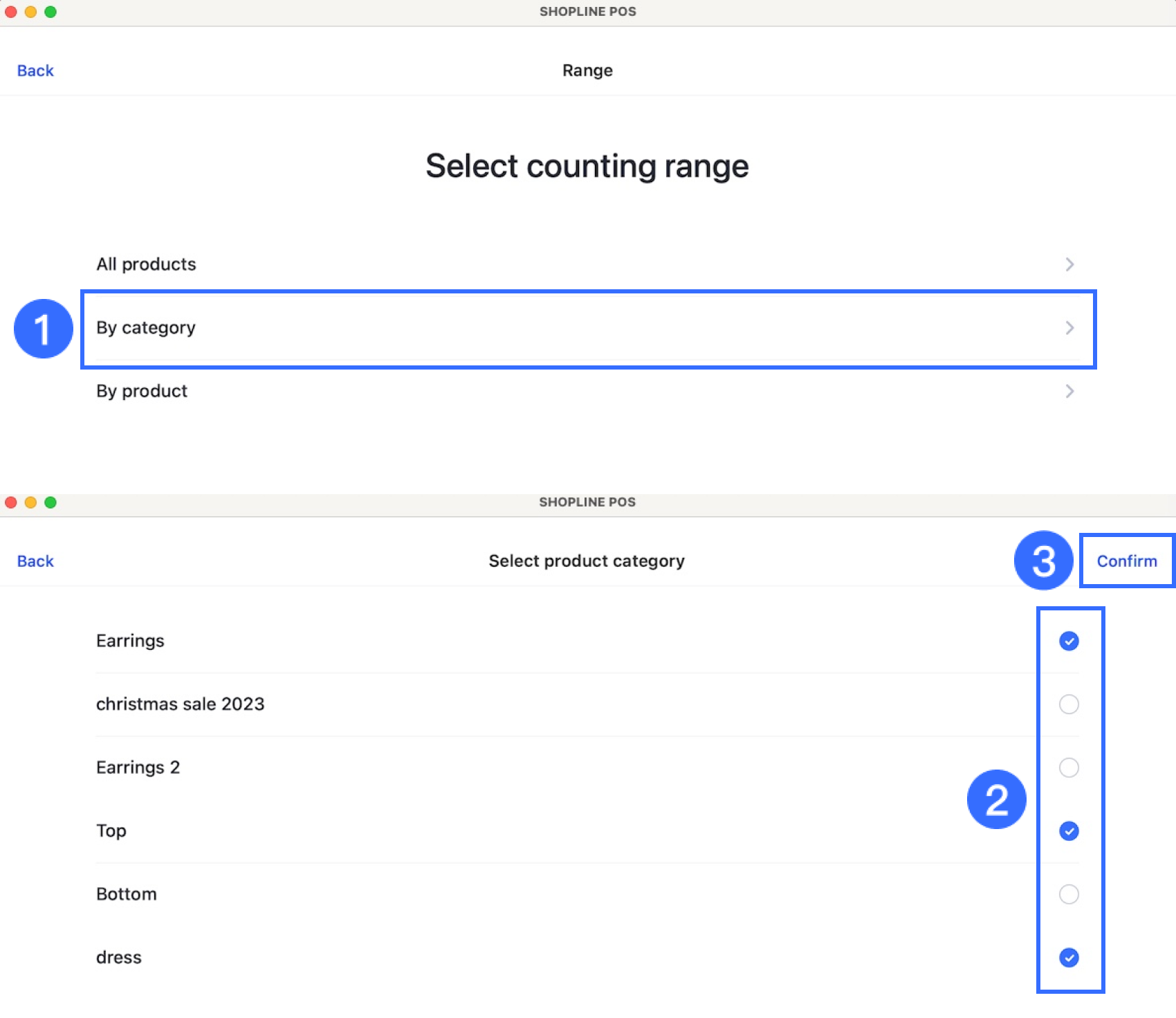
Task: Select the christmas sale 2023 checkbox
Action: click(x=1069, y=705)
